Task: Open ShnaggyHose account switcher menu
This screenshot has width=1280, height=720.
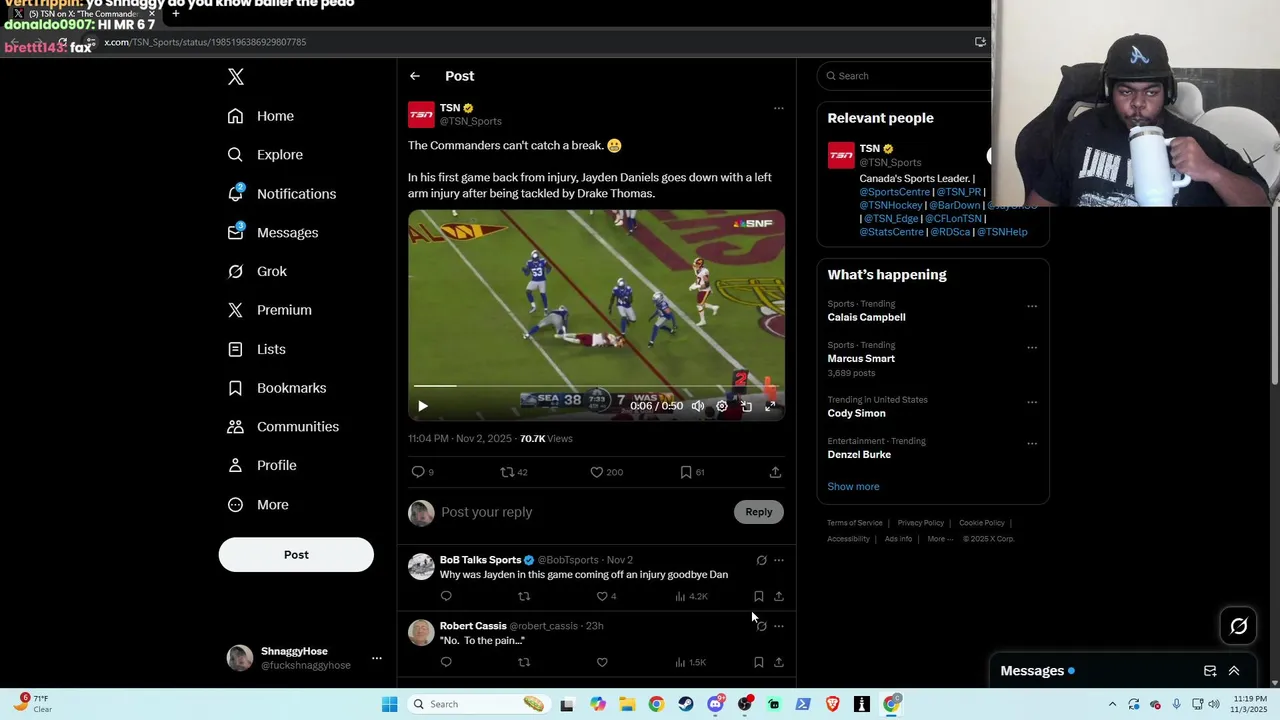Action: coord(304,658)
